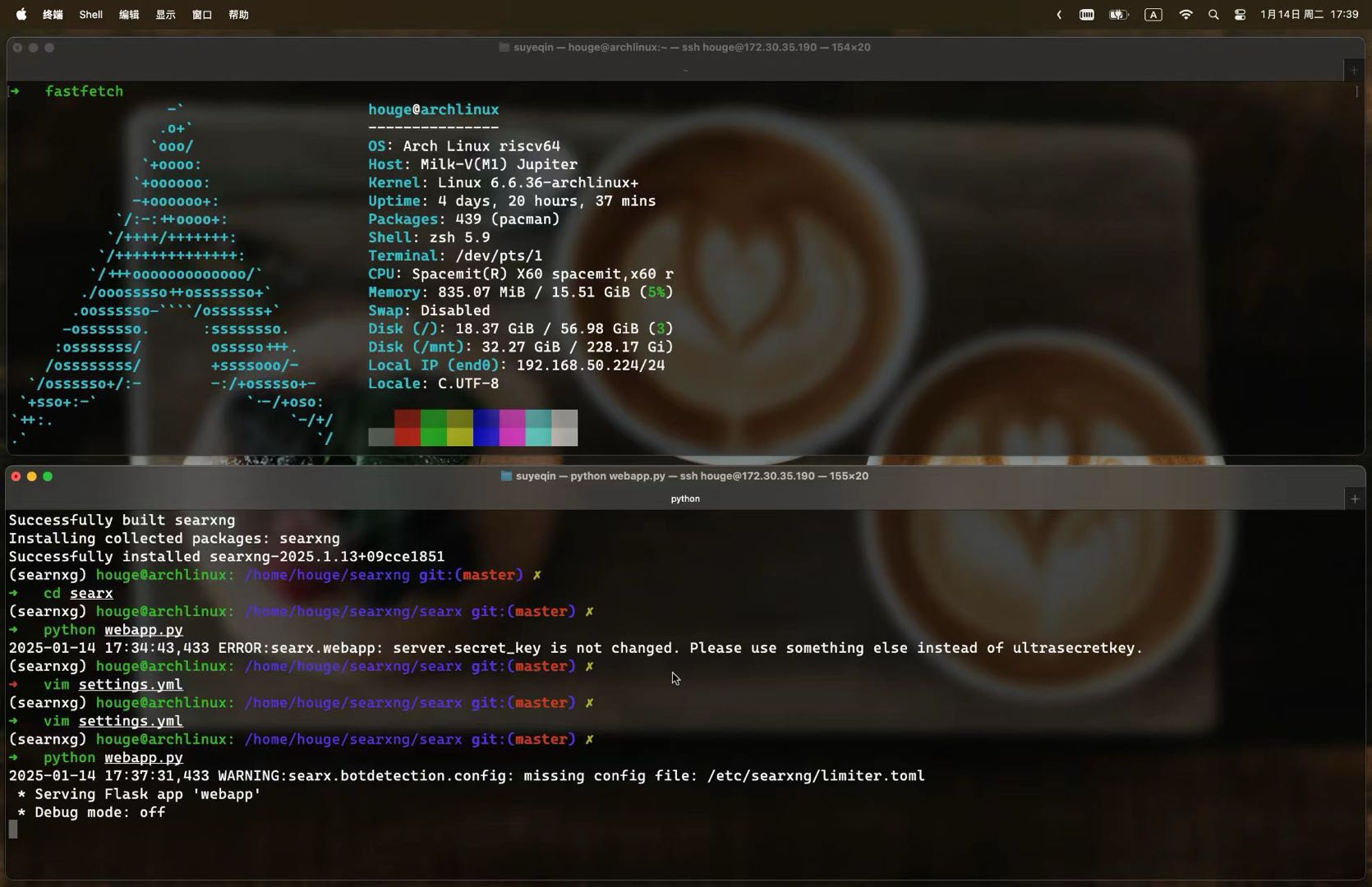Open the 显示 menu
This screenshot has height=887, width=1372.
(166, 15)
